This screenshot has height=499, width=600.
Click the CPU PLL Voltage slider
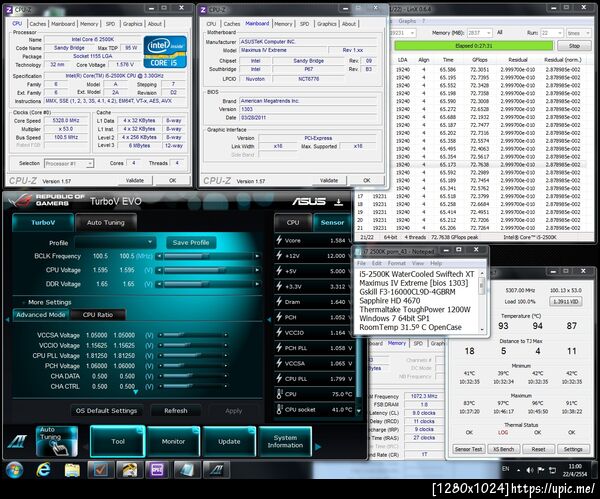point(193,355)
